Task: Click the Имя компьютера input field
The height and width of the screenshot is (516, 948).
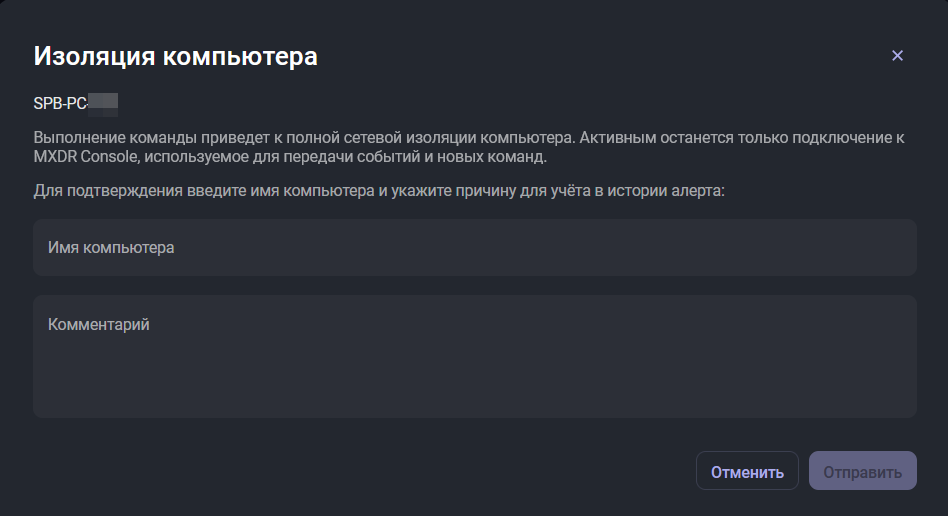Action: click(x=474, y=248)
